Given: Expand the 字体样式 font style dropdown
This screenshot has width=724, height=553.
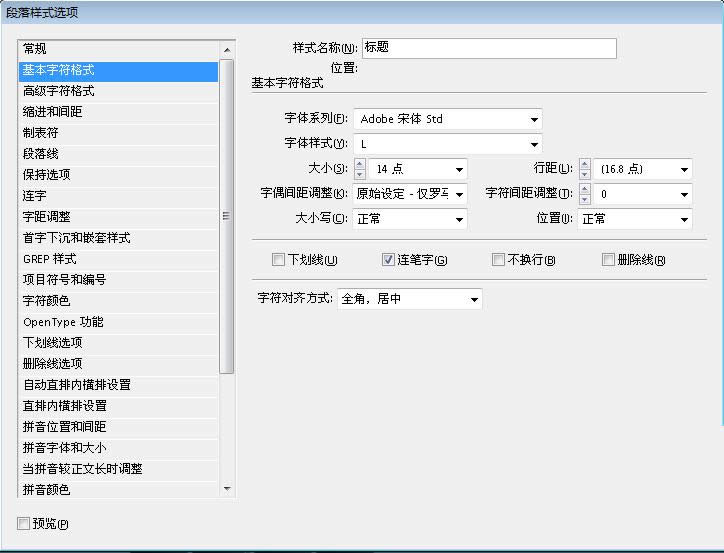Looking at the screenshot, I should point(534,144).
